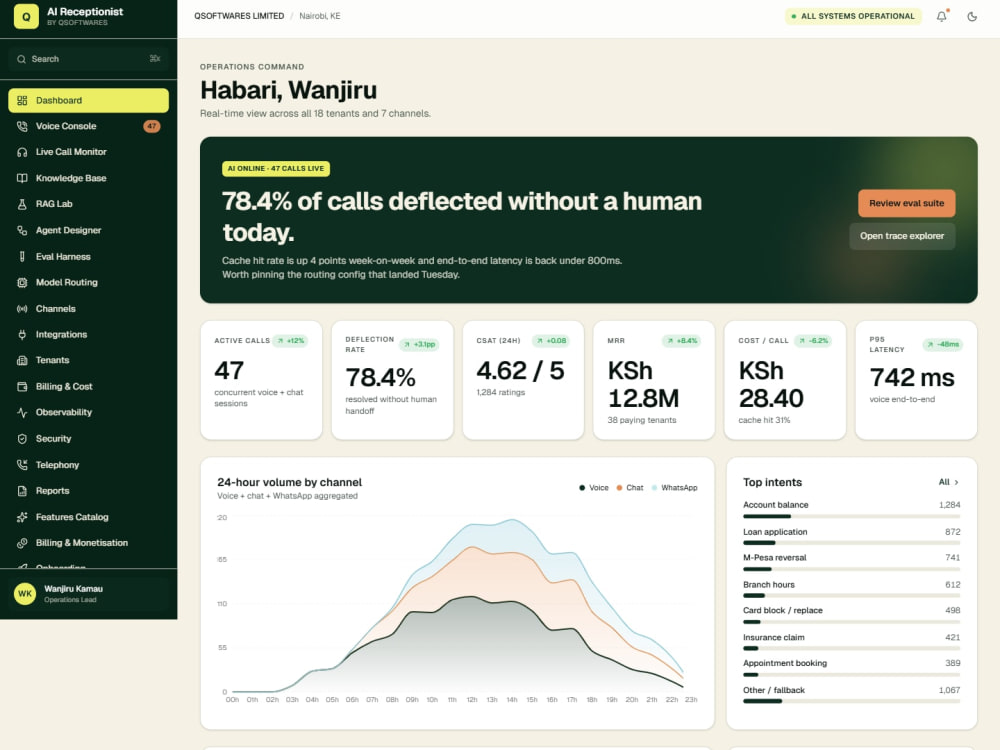Open the P95 Latency metric card
This screenshot has height=750, width=1000.
click(916, 380)
